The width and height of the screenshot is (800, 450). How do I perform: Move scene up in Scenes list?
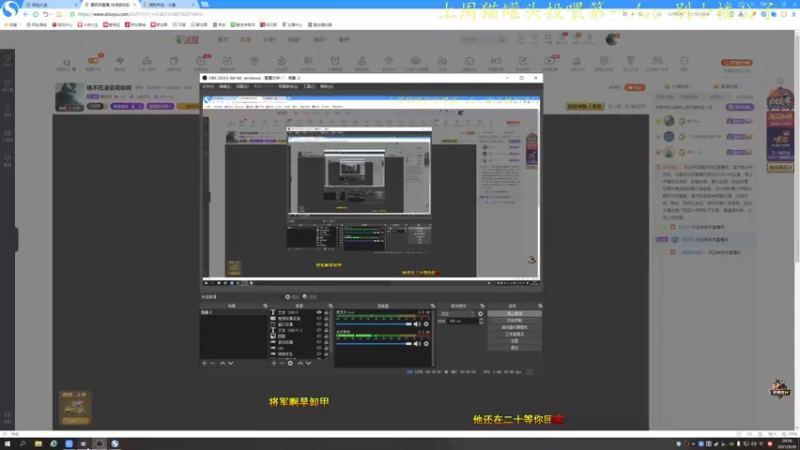pyautogui.click(x=222, y=363)
